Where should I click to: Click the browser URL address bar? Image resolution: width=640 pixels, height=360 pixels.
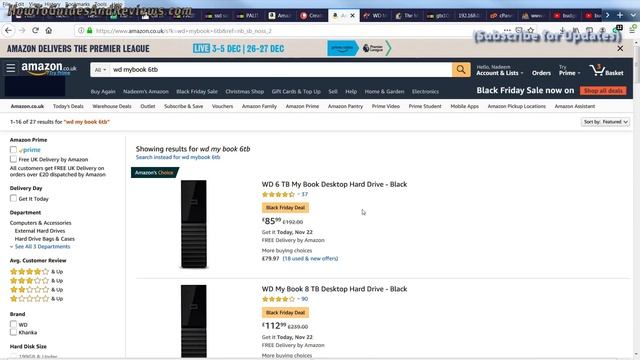point(286,31)
